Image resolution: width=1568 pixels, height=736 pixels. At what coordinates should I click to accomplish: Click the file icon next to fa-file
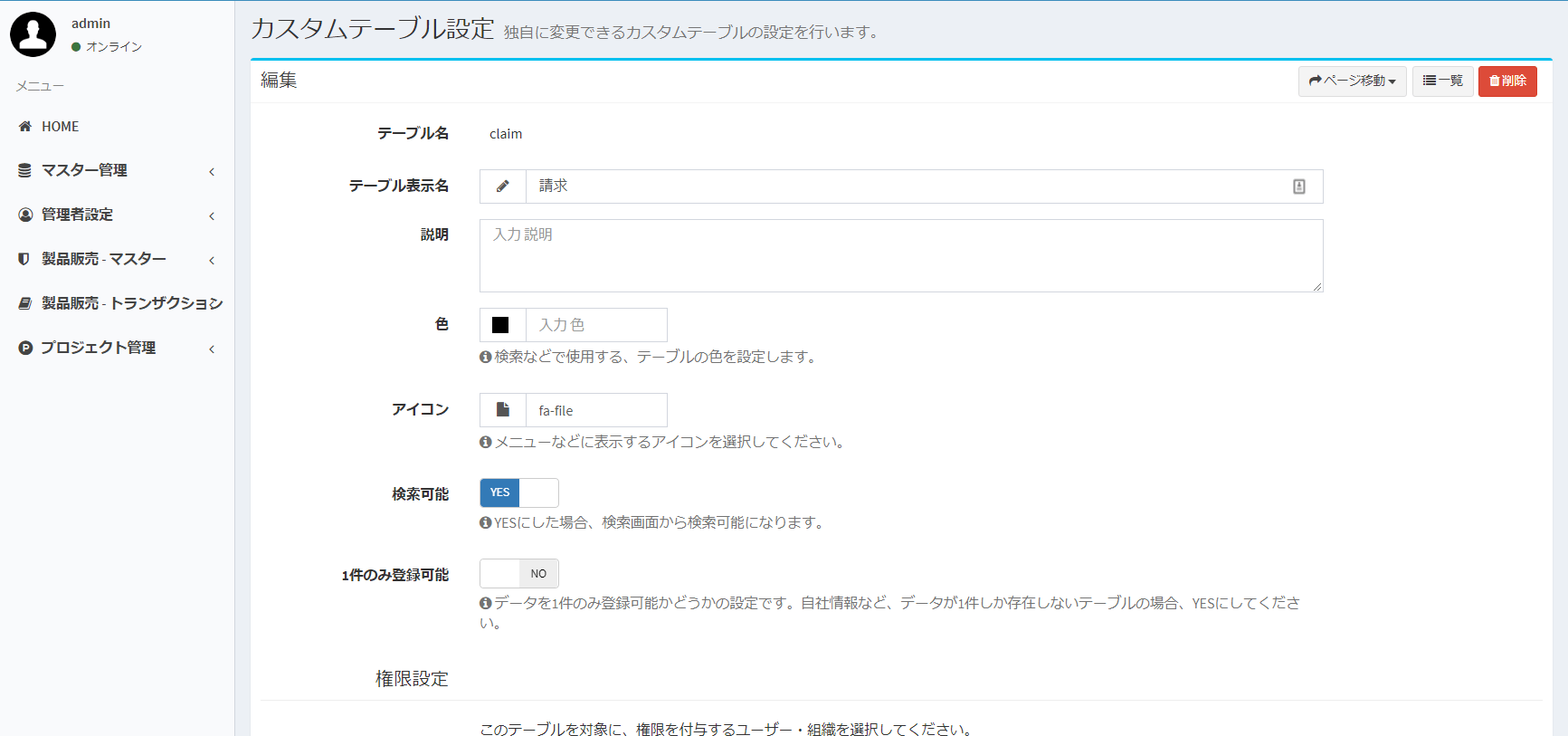coord(503,410)
